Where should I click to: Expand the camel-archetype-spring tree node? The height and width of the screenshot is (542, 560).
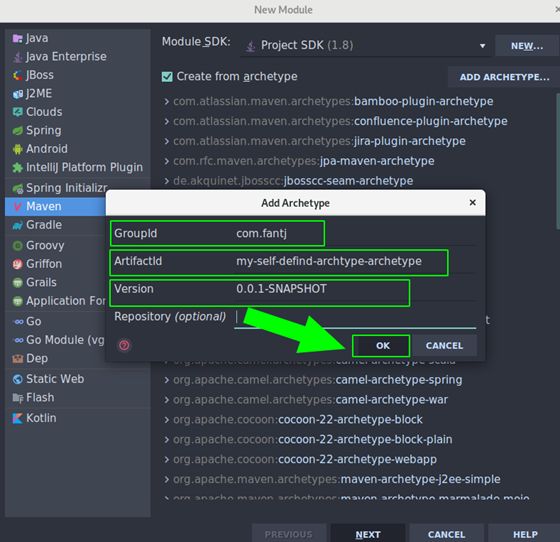point(166,380)
